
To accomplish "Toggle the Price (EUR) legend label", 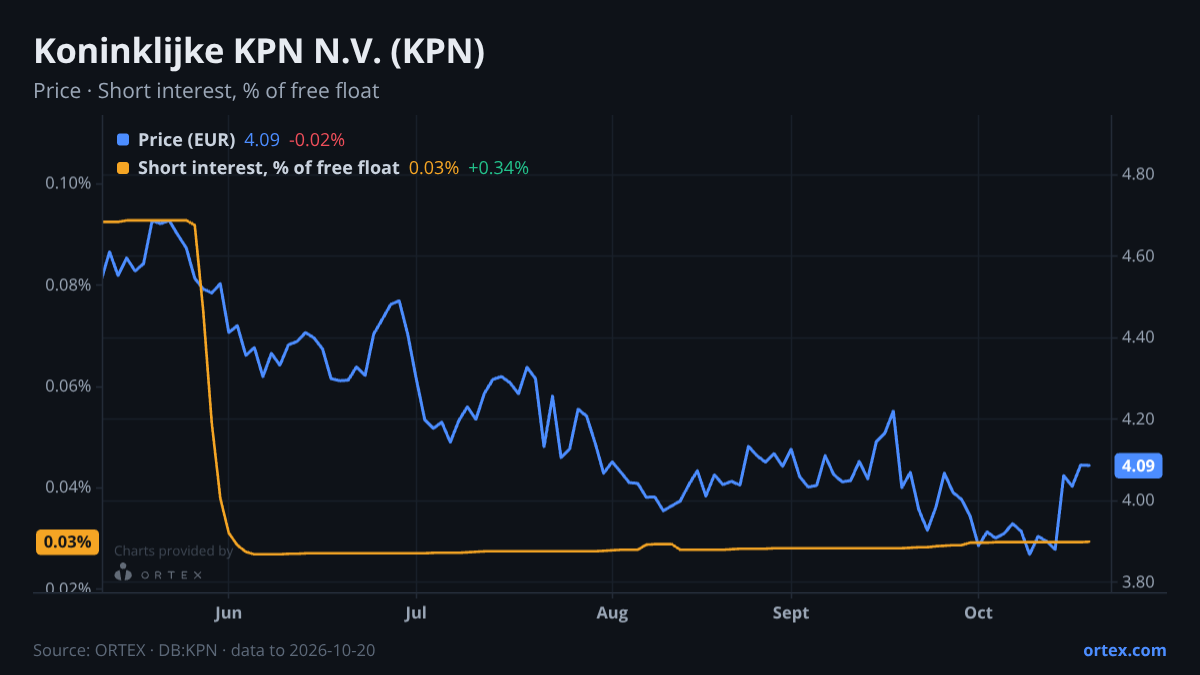I will [186, 140].
